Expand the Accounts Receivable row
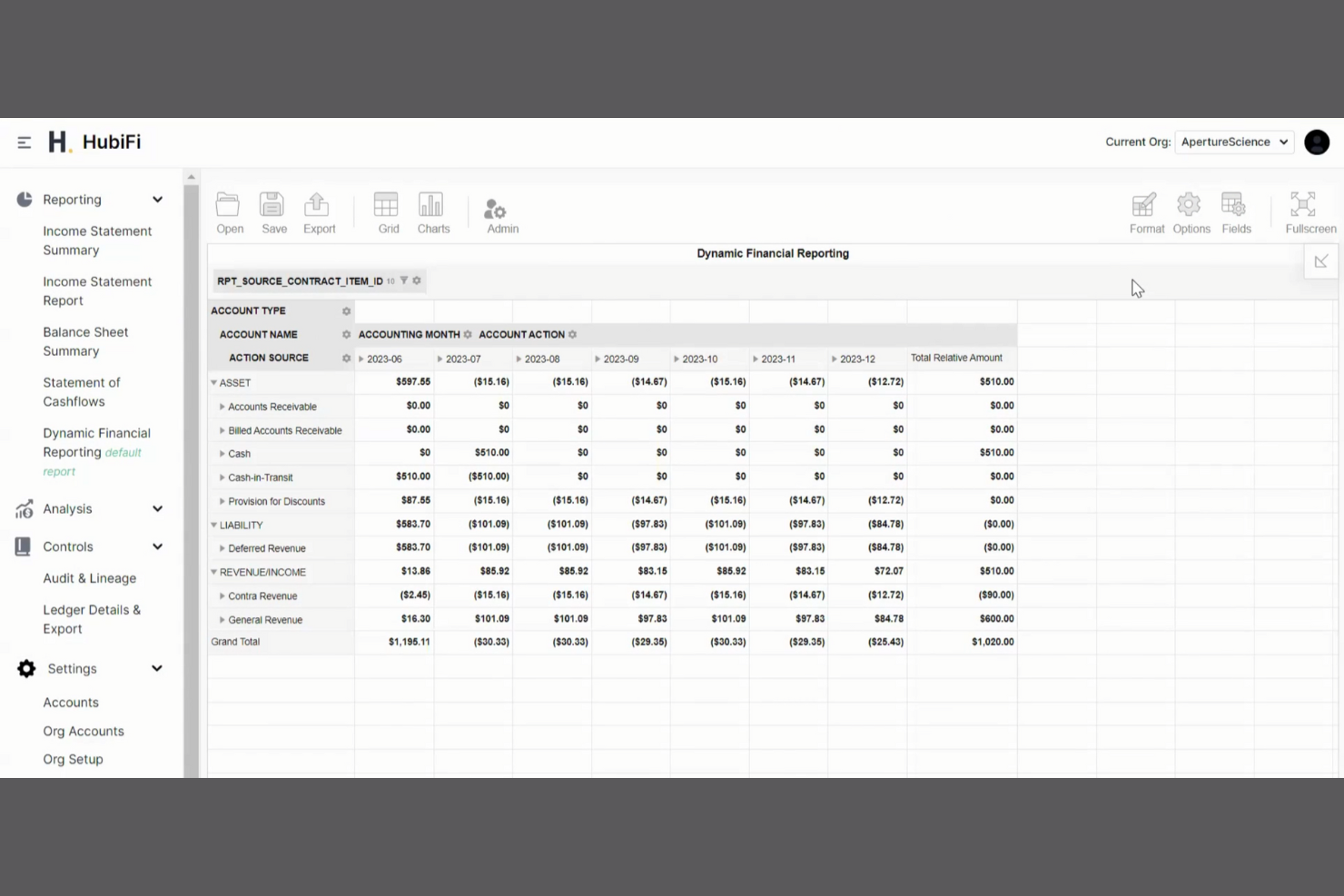1344x896 pixels. (222, 407)
